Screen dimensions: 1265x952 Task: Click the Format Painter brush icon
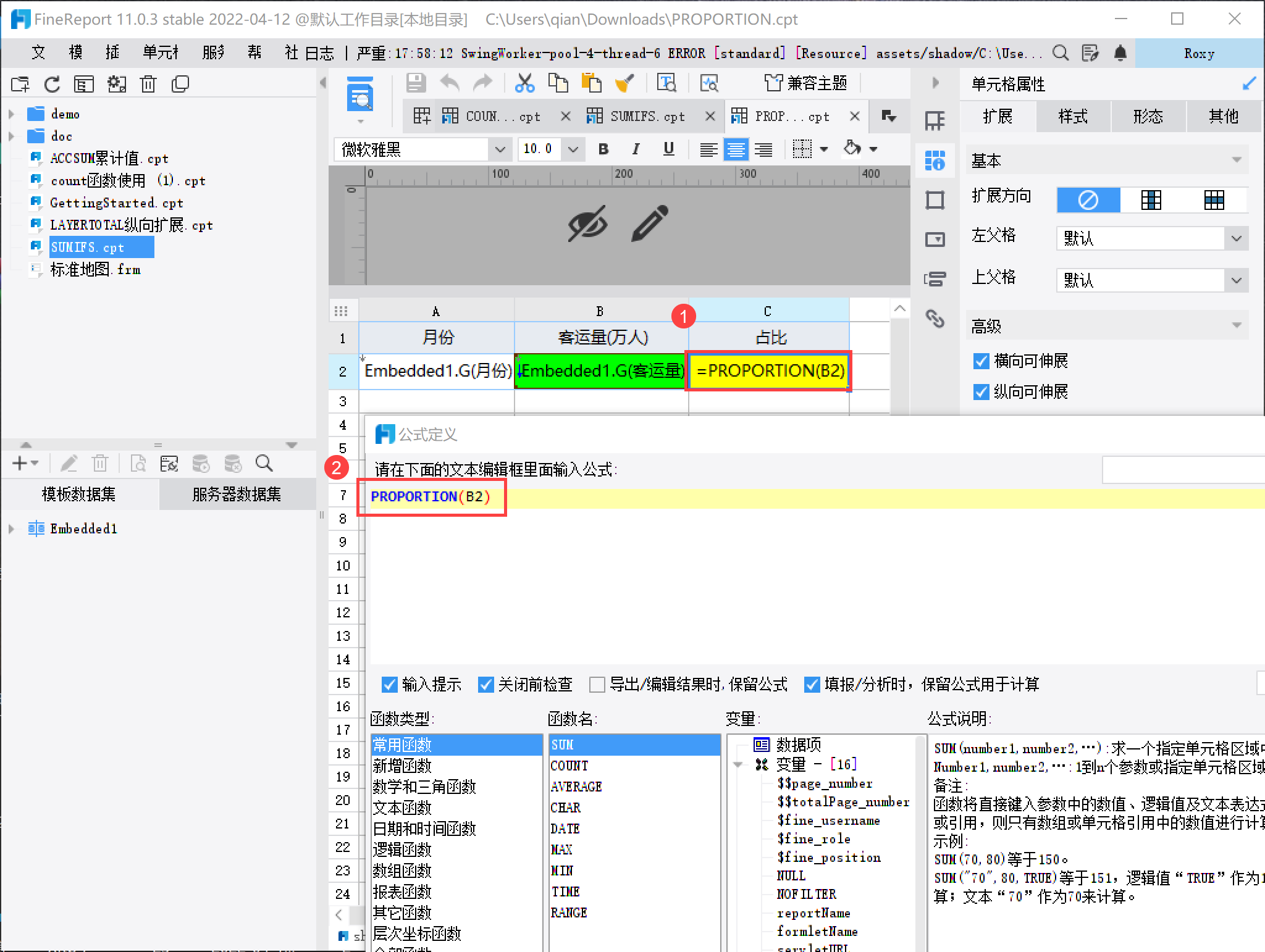pyautogui.click(x=624, y=83)
